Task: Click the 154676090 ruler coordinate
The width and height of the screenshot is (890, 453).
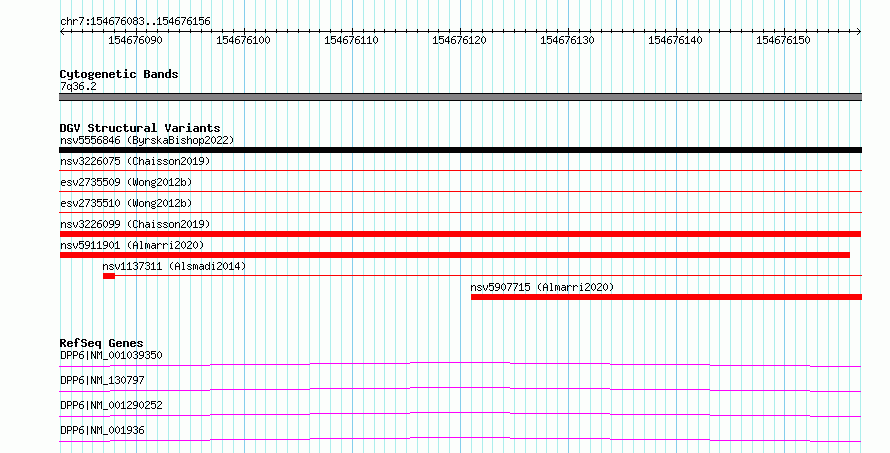Action: coord(135,40)
